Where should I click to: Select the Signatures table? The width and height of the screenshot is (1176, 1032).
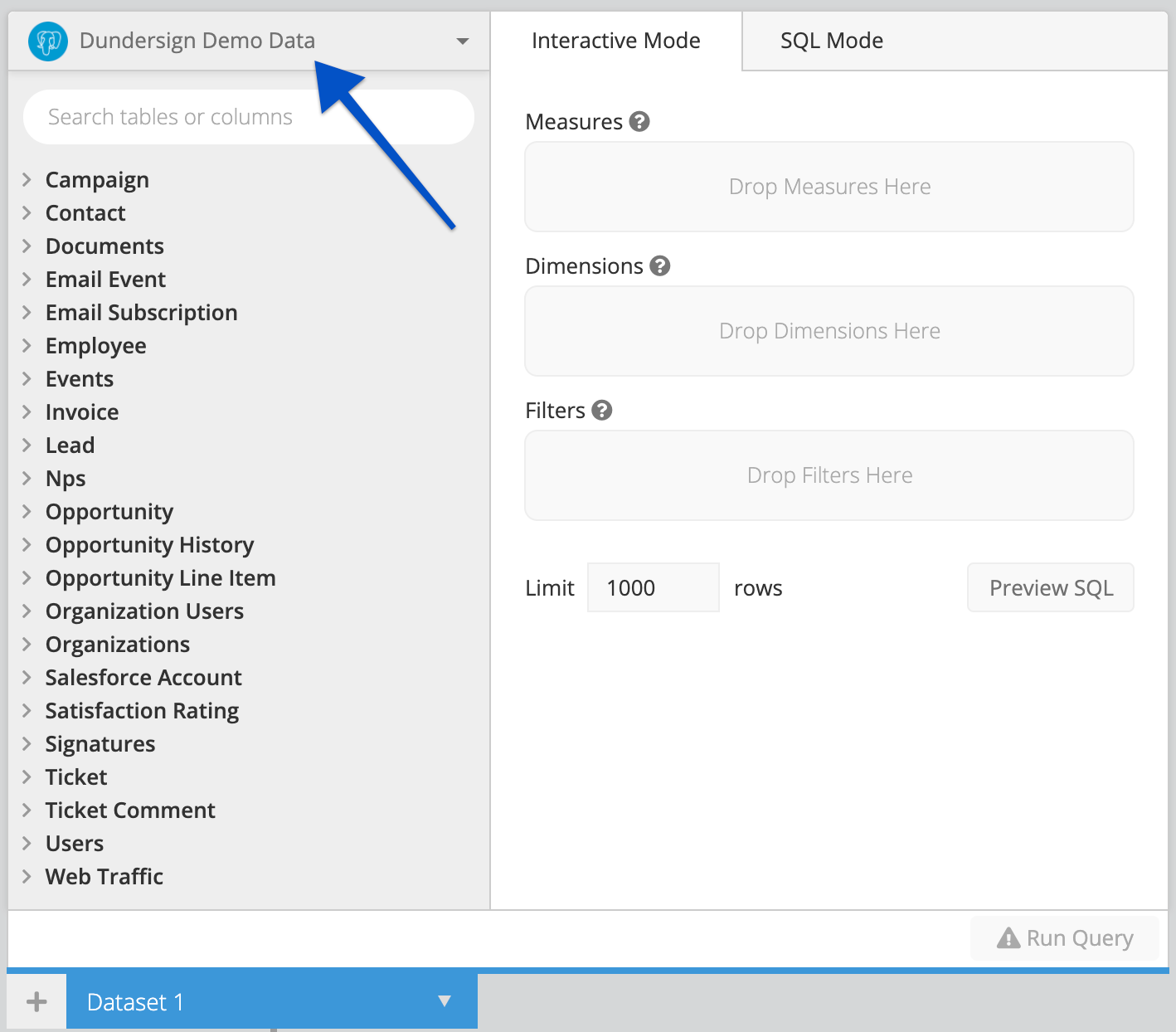[x=100, y=744]
